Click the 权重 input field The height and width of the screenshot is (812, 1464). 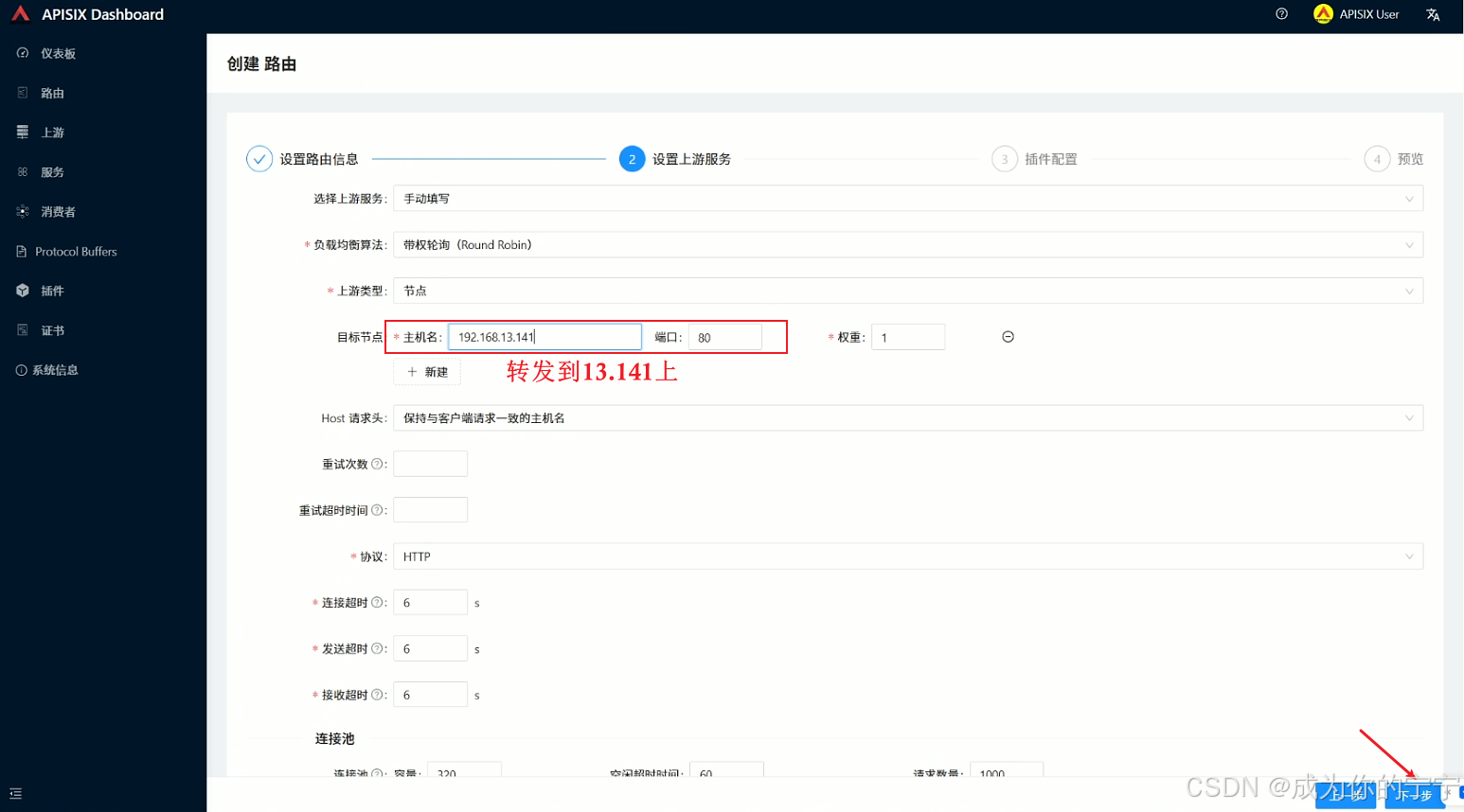908,337
